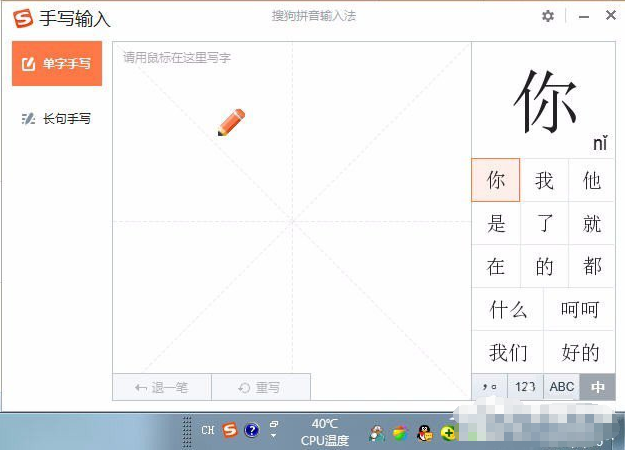This screenshot has width=625, height=450.
Task: Click the colorful folder tray icon
Action: pos(401,433)
